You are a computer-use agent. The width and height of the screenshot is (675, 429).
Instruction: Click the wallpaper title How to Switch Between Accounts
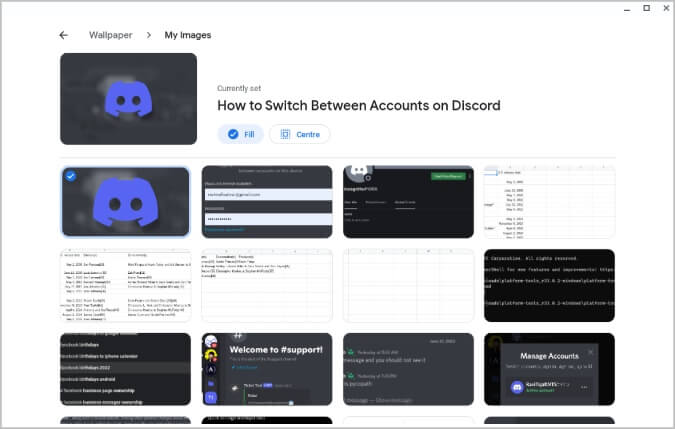coord(359,106)
